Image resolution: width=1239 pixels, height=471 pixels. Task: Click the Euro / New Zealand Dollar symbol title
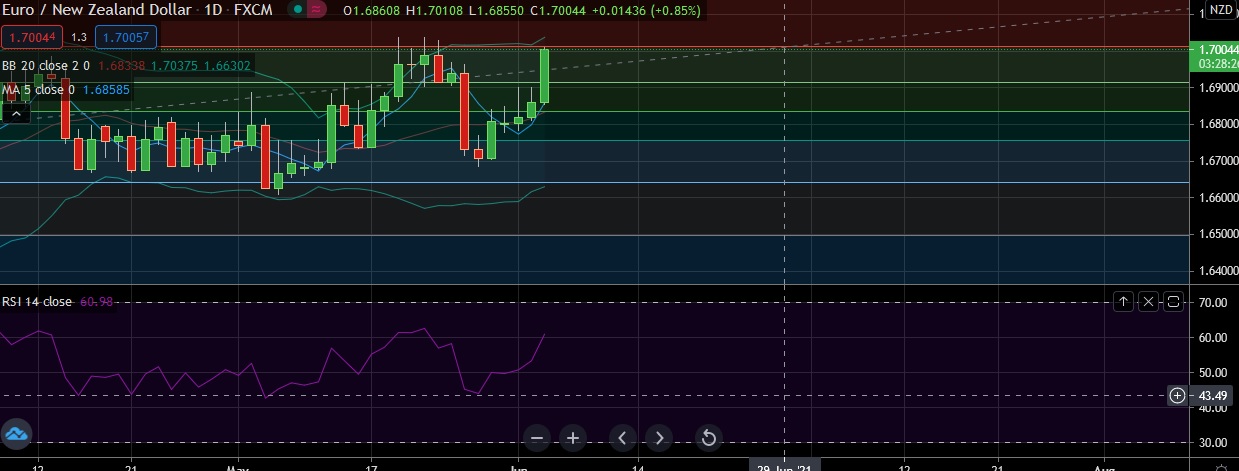tap(95, 10)
